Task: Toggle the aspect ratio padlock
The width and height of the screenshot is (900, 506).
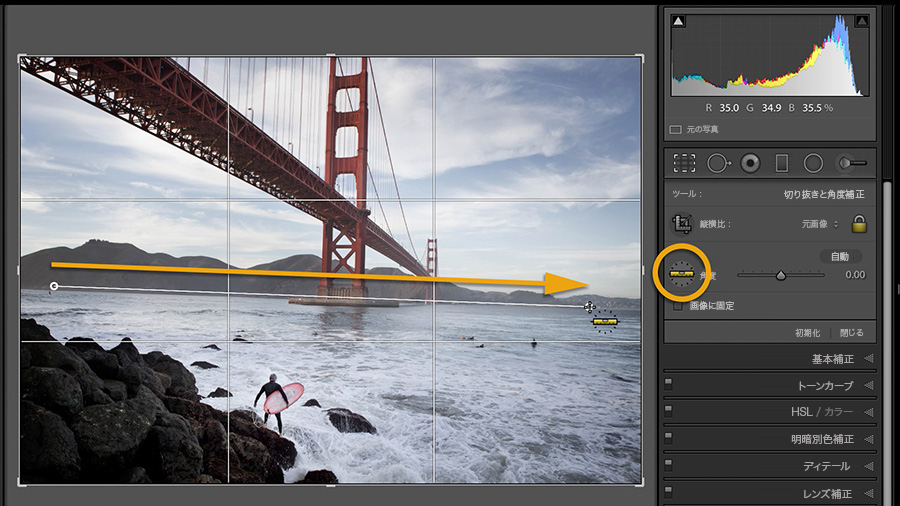Action: tap(859, 224)
